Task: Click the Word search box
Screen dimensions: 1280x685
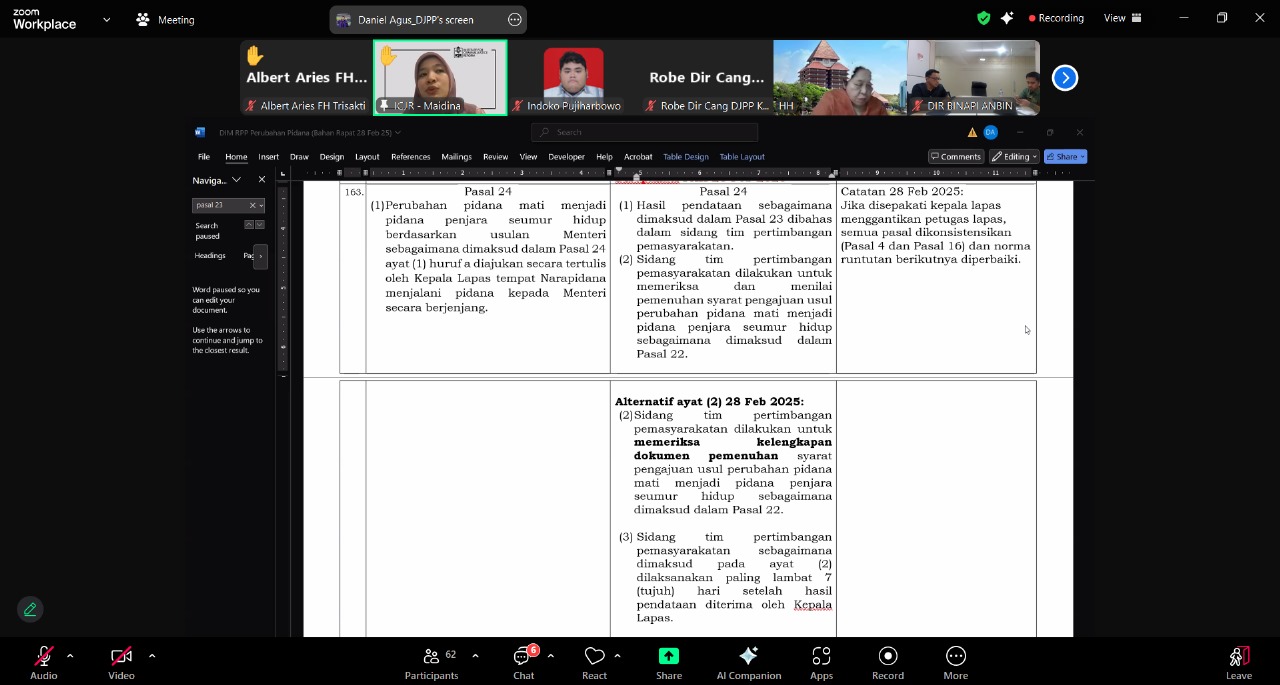Action: coord(644,132)
